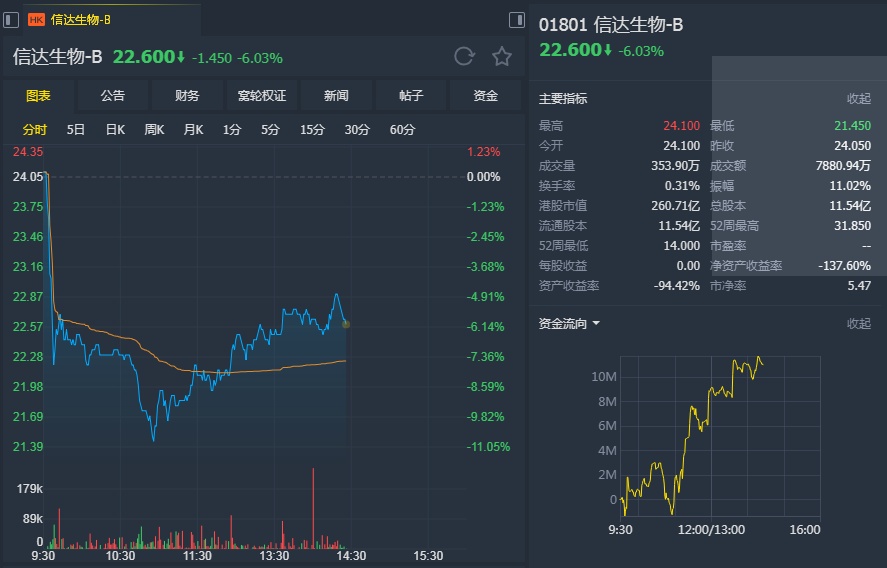Select the 窝轮权证 tab
887x568 pixels.
click(262, 96)
